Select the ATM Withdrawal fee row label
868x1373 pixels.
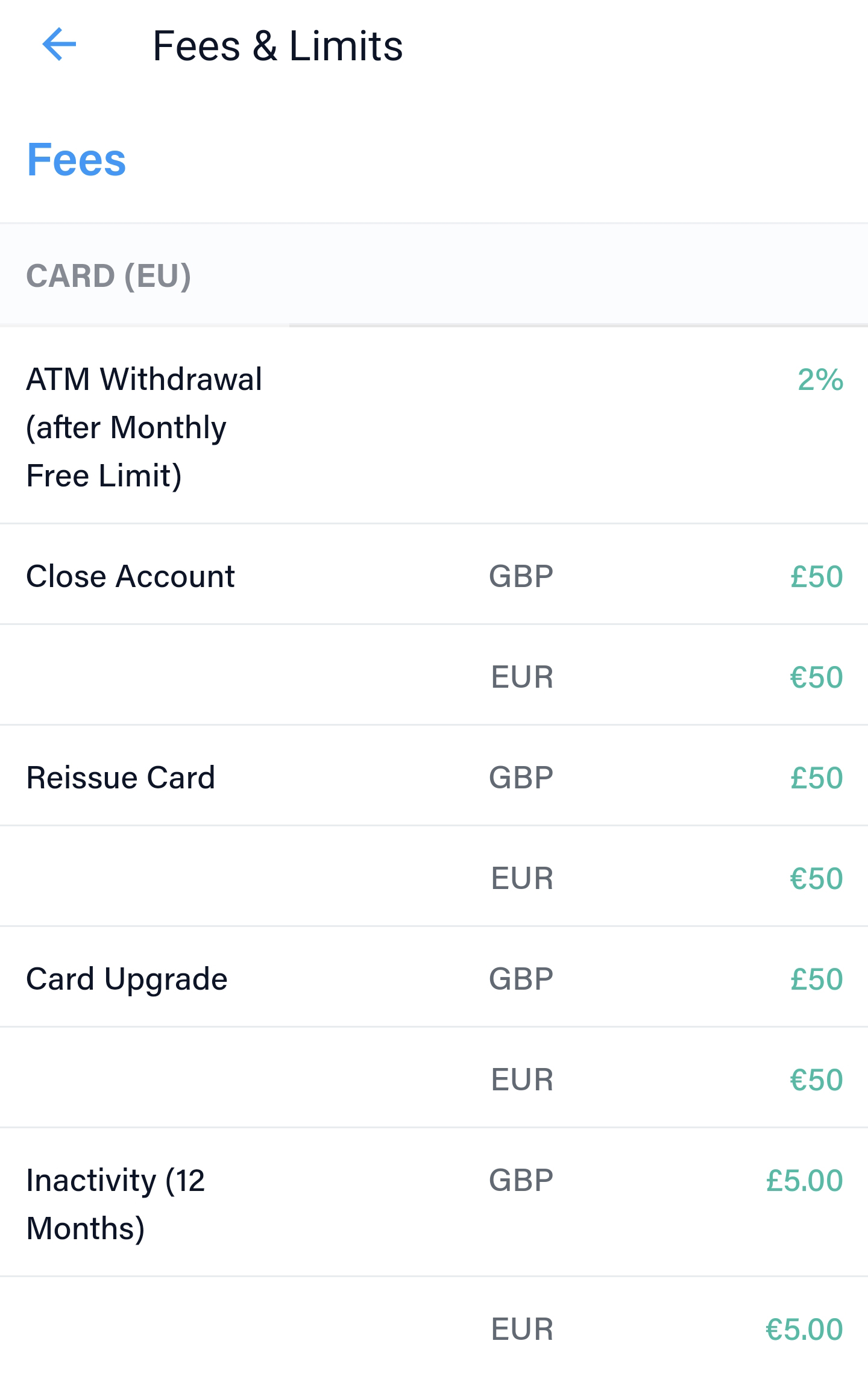pos(143,427)
